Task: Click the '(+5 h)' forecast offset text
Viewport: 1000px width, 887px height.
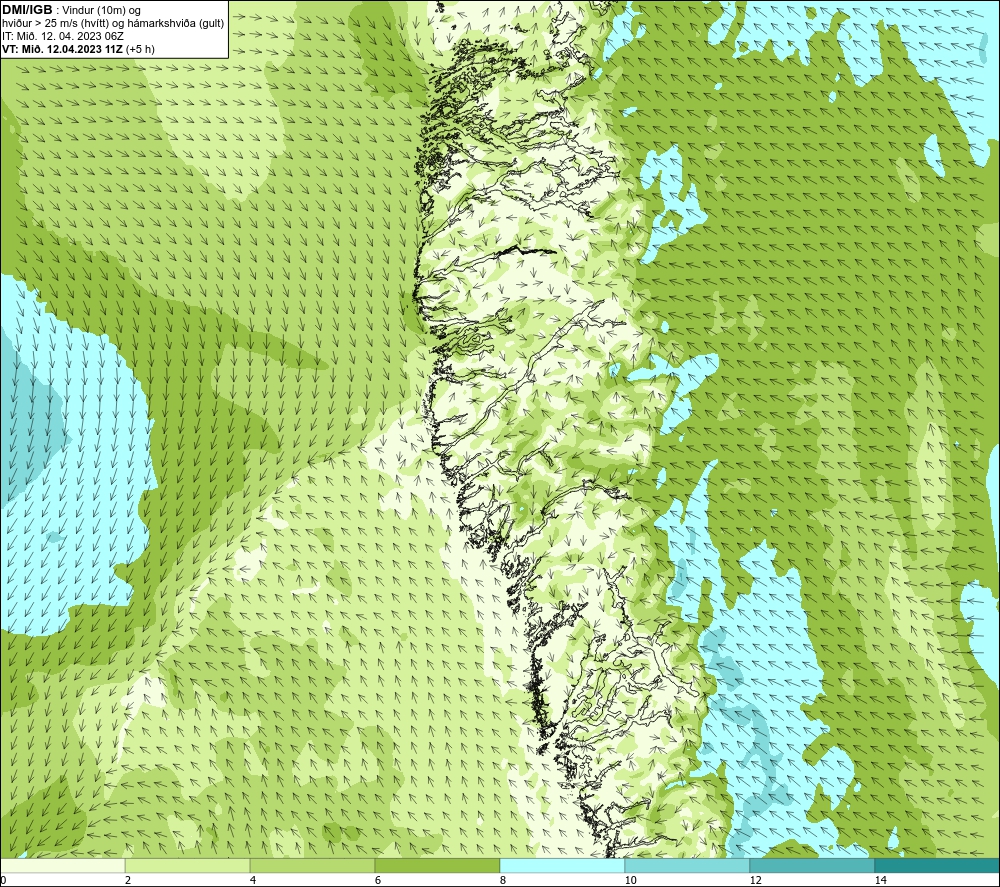Action: tap(140, 49)
